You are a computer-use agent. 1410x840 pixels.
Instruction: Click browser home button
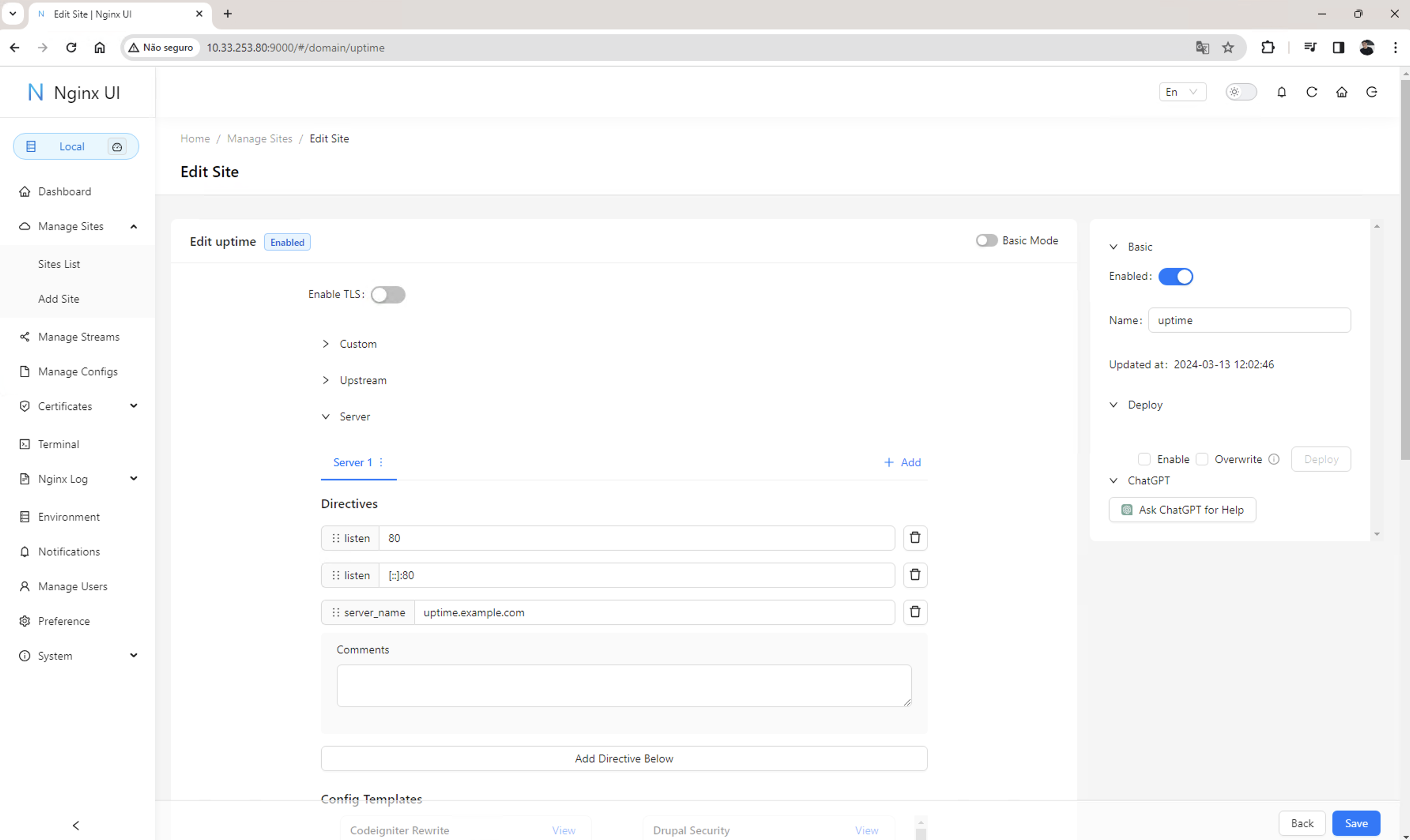(x=100, y=47)
